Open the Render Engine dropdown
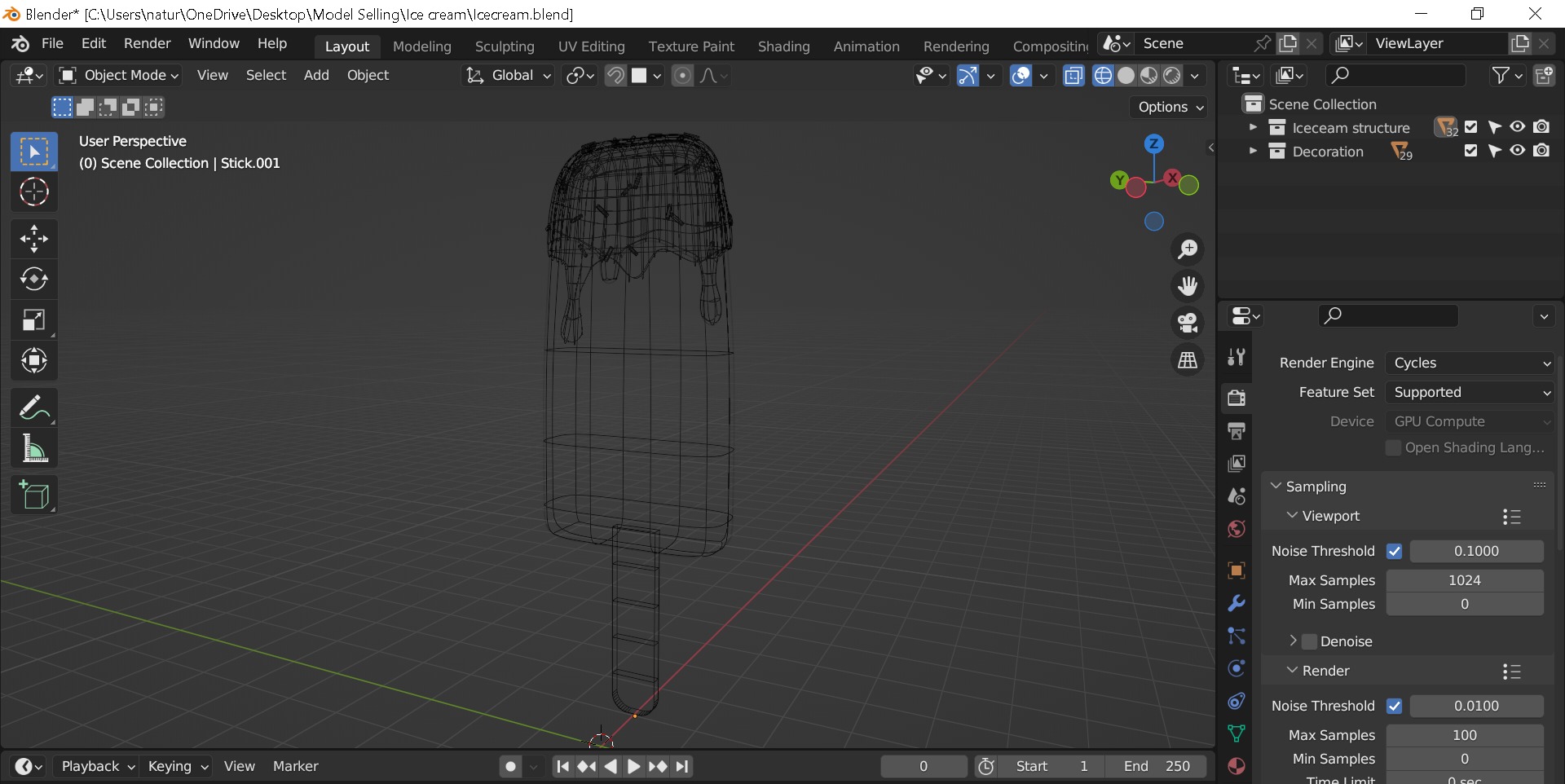The height and width of the screenshot is (784, 1565). (1470, 363)
